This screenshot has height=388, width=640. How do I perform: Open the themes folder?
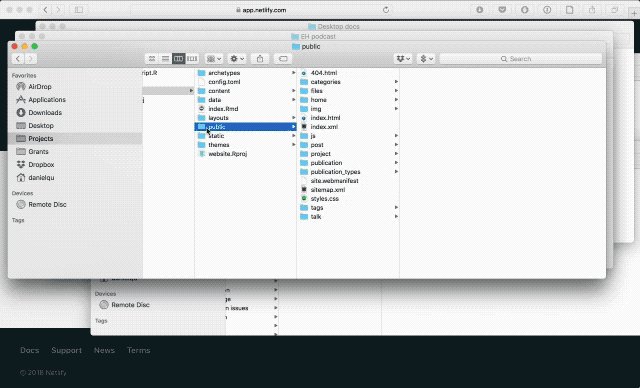[x=245, y=145]
